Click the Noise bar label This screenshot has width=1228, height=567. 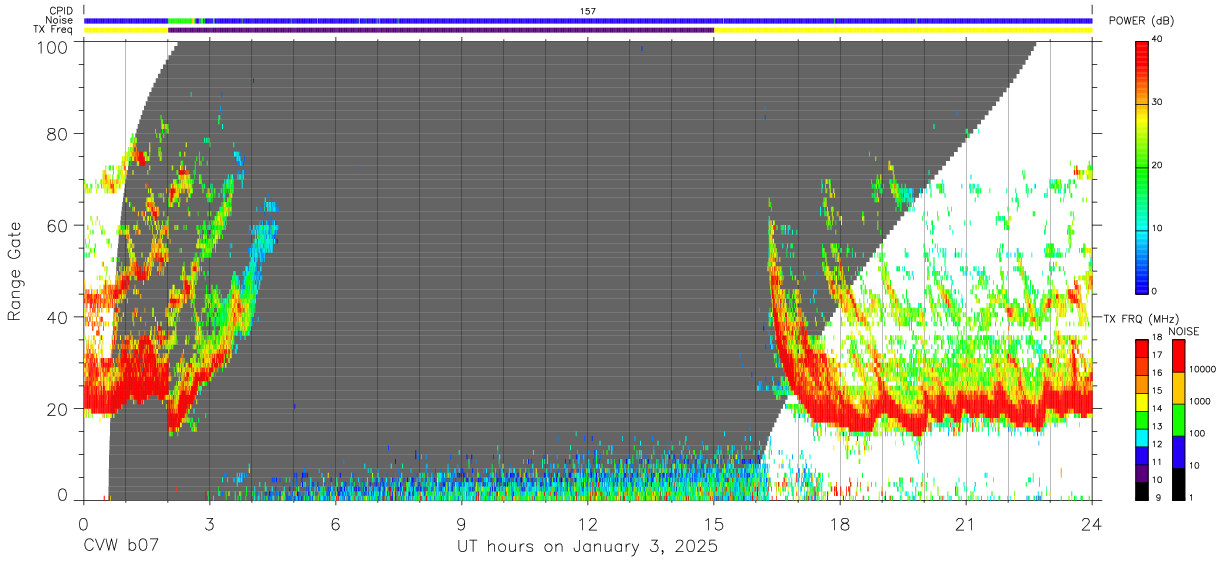60,20
